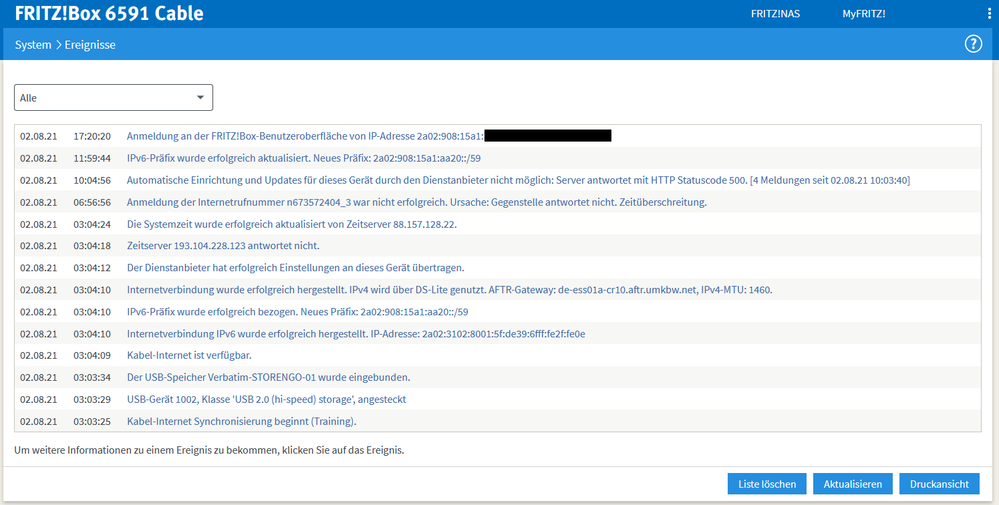This screenshot has height=505, width=999.
Task: Click Ereignisse in the breadcrumb
Action: click(x=90, y=45)
